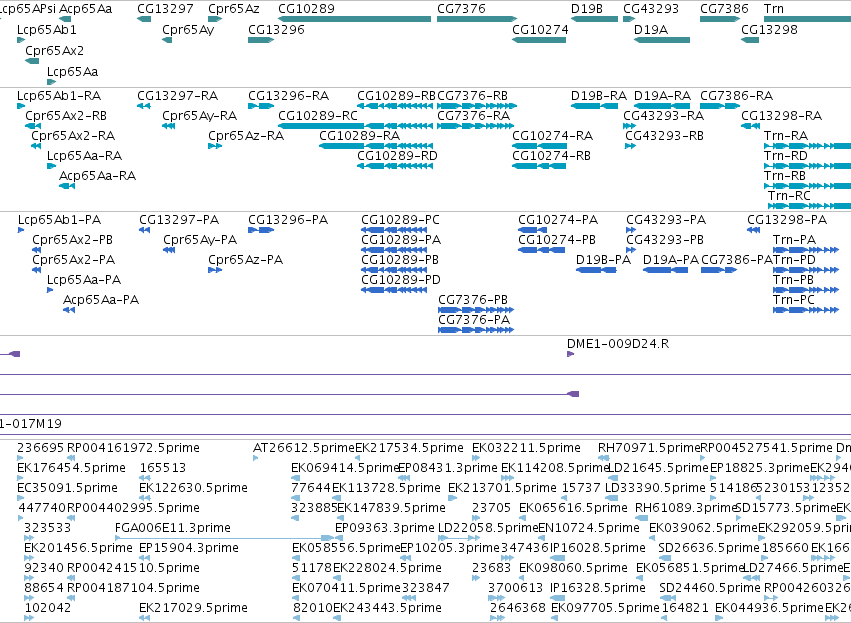Viewport: 851px width, 623px height.
Task: Select the Cpr65Ay gene label
Action: point(188,30)
